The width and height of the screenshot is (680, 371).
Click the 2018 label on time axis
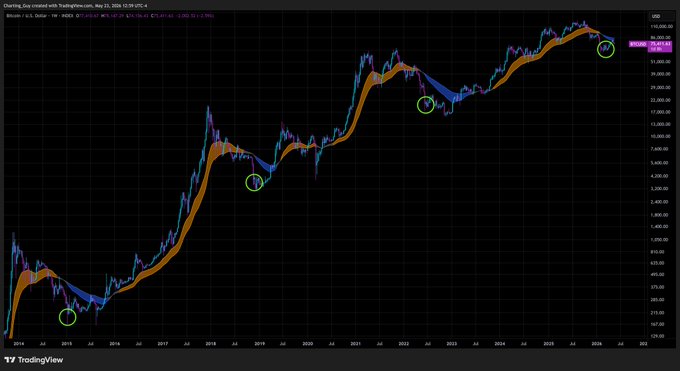pyautogui.click(x=211, y=344)
